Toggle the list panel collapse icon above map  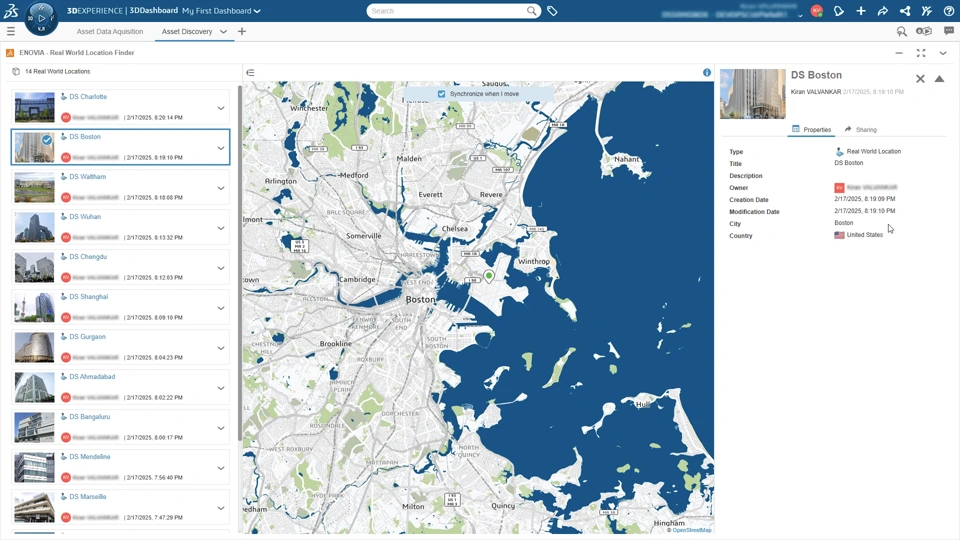pos(250,72)
